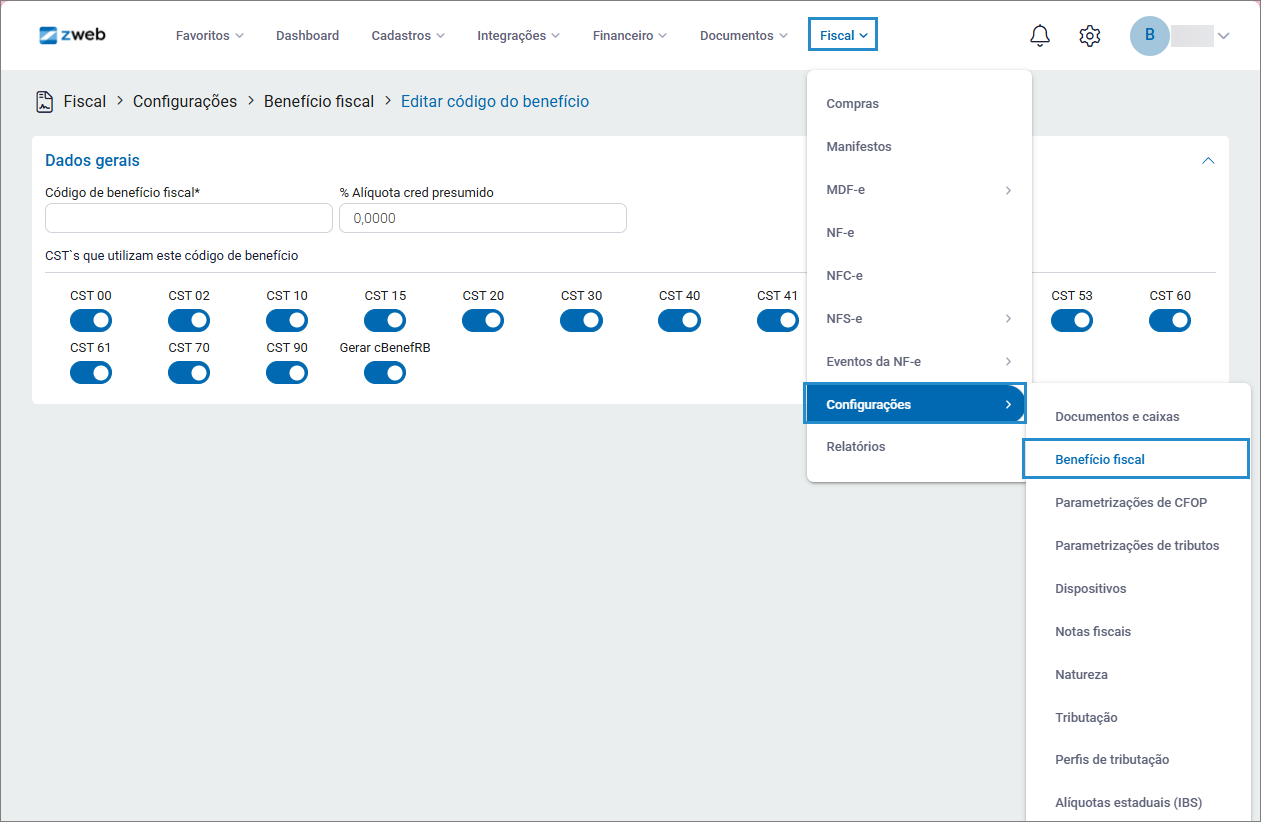Focus the Código de benefício fiscal field

click(x=189, y=218)
